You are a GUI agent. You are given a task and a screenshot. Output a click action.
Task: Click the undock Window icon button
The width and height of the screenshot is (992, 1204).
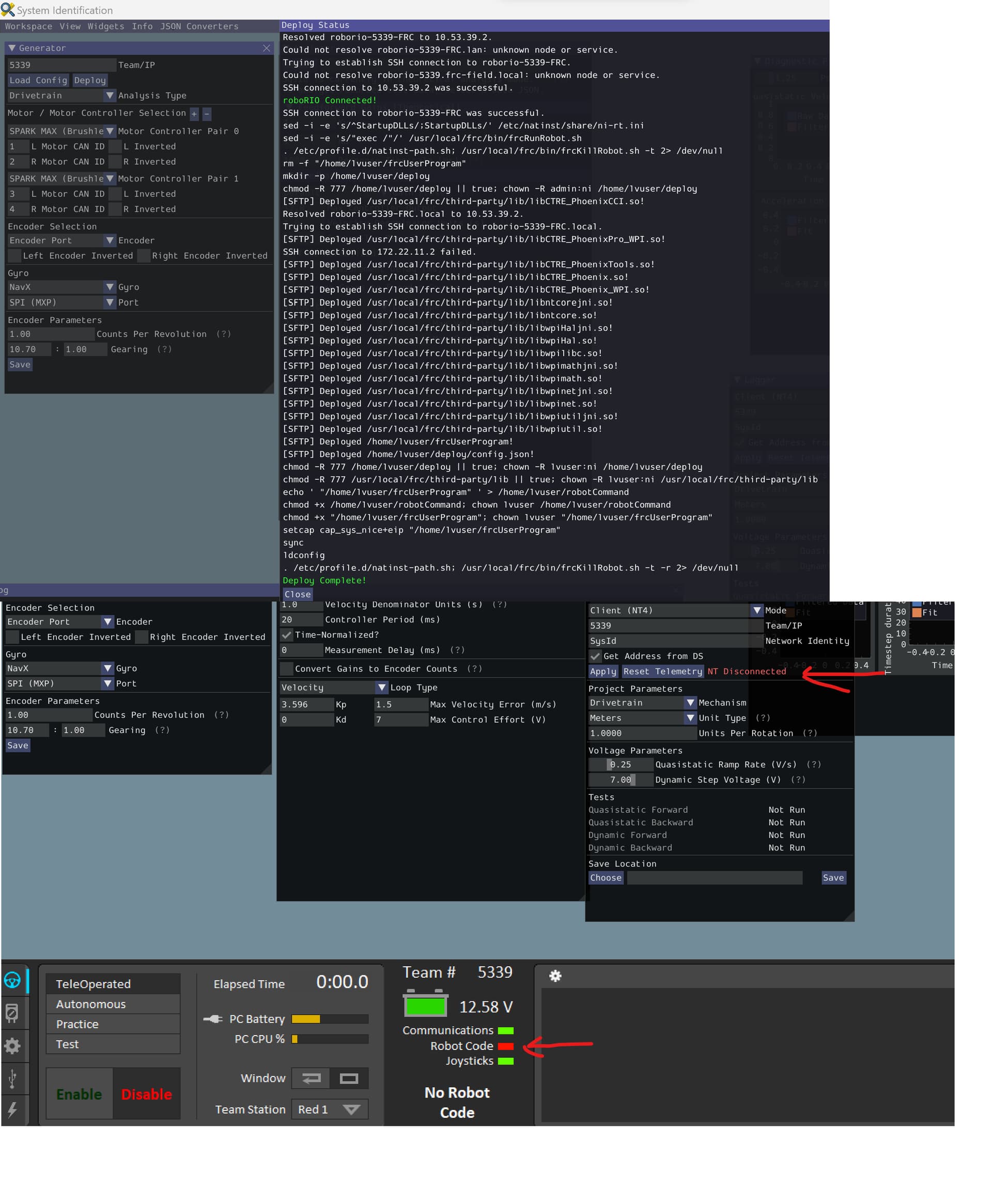click(311, 1078)
